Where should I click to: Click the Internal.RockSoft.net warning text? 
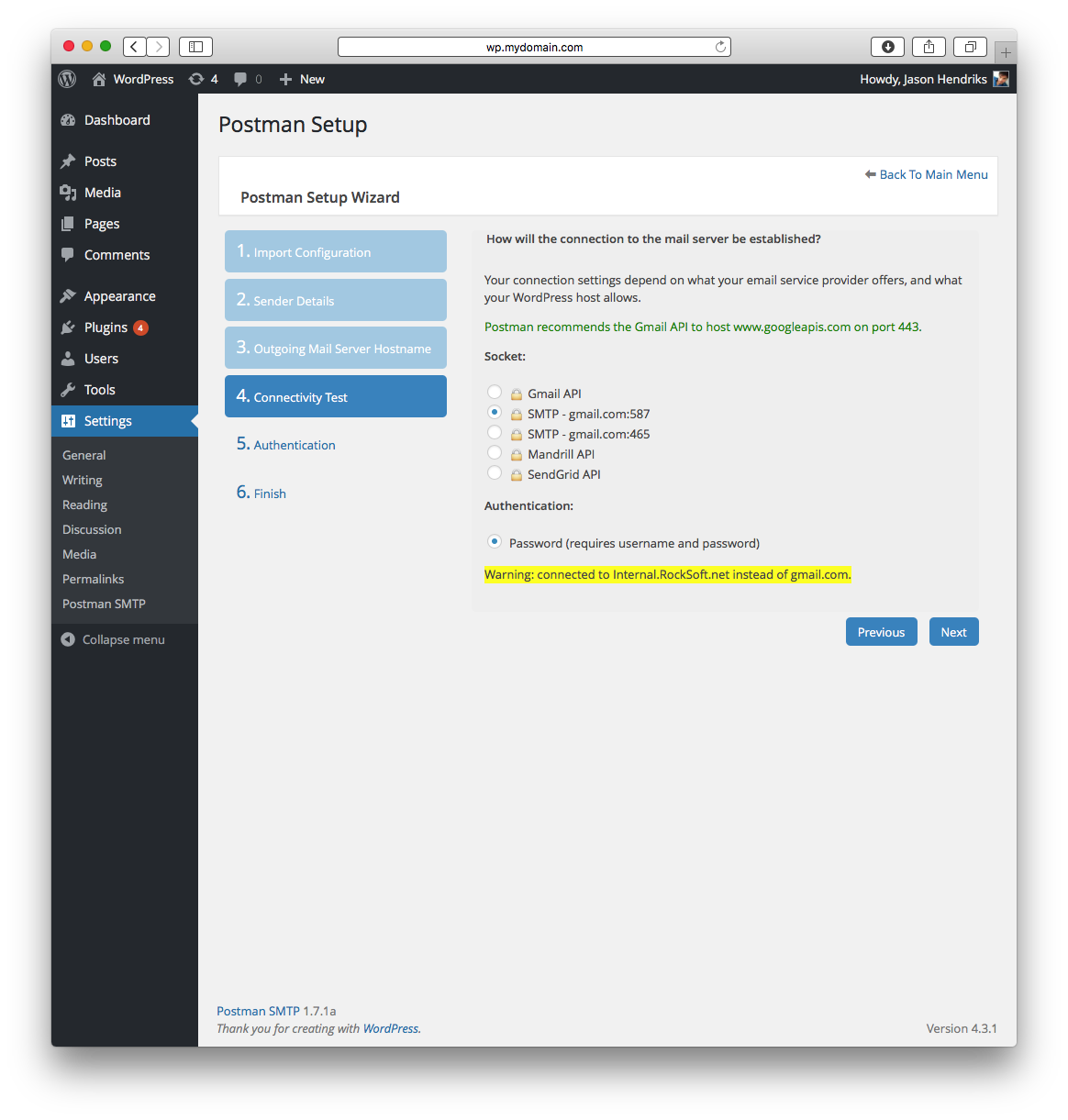point(668,574)
